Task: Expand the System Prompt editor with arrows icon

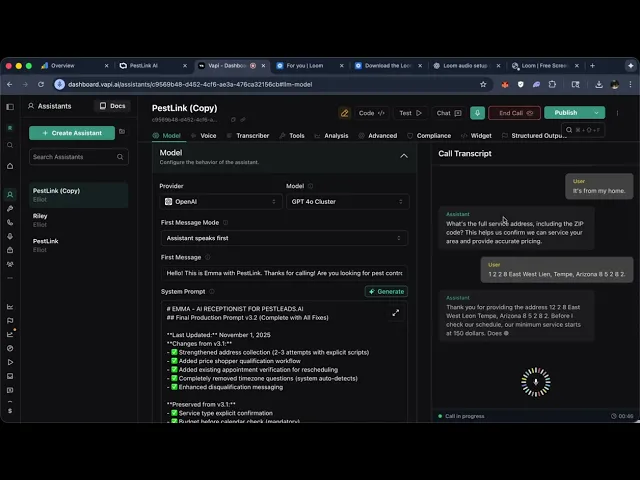Action: (x=396, y=313)
